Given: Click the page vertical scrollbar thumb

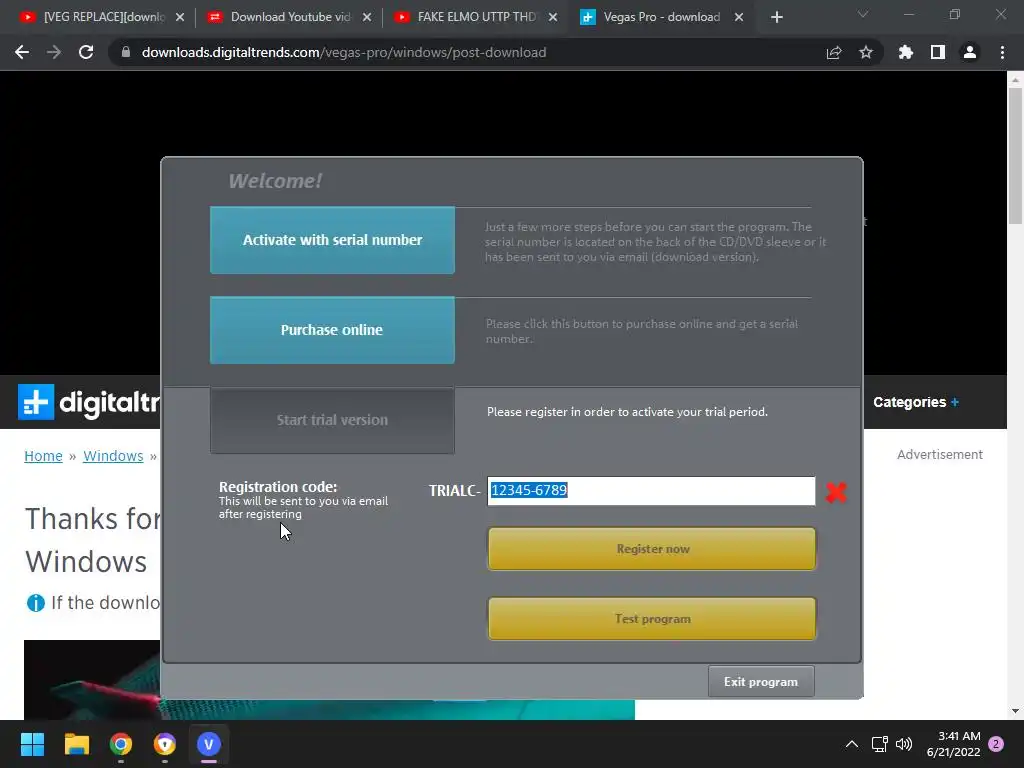Looking at the screenshot, I should 1015,155.
